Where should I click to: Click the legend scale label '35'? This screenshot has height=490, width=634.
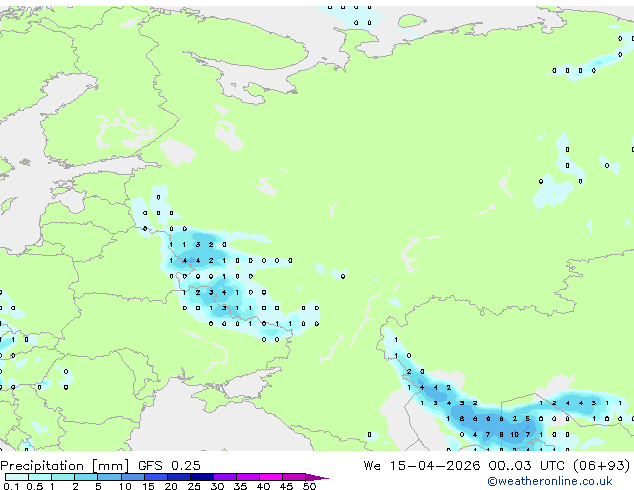pyautogui.click(x=240, y=486)
